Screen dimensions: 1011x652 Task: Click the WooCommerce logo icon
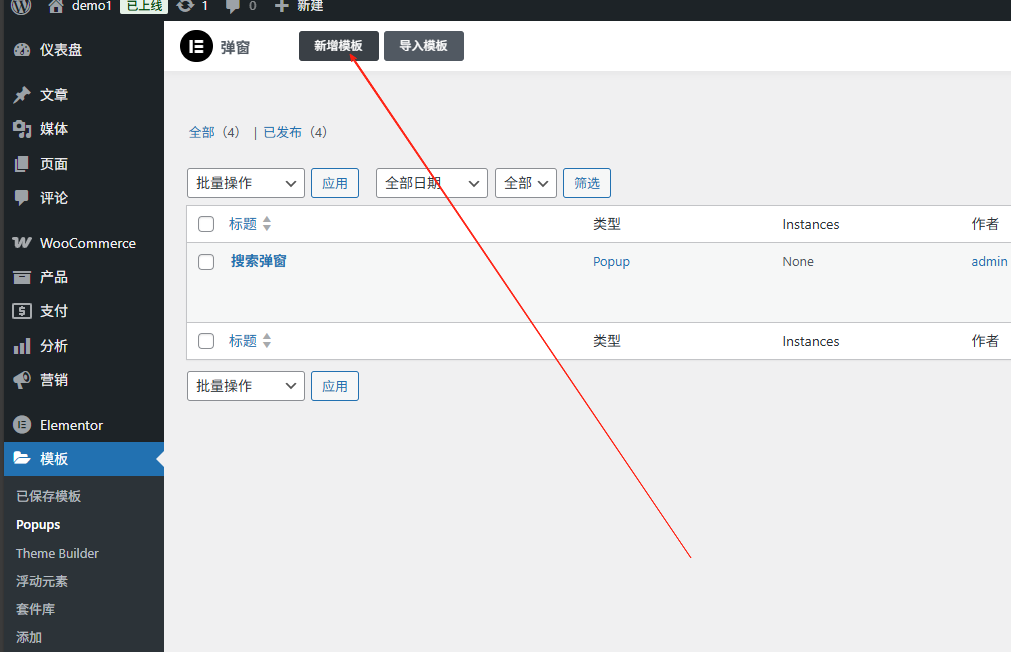22,242
